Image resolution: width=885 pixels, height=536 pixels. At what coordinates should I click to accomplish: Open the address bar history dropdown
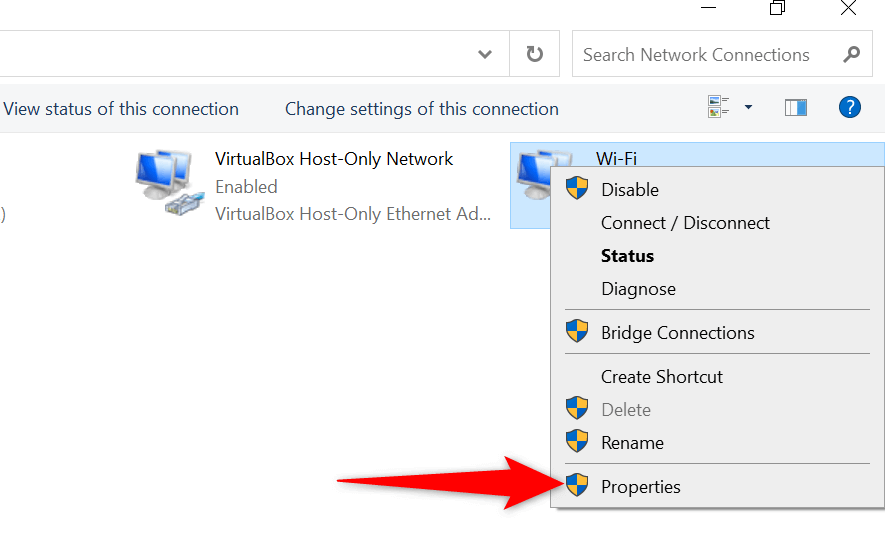pos(485,54)
